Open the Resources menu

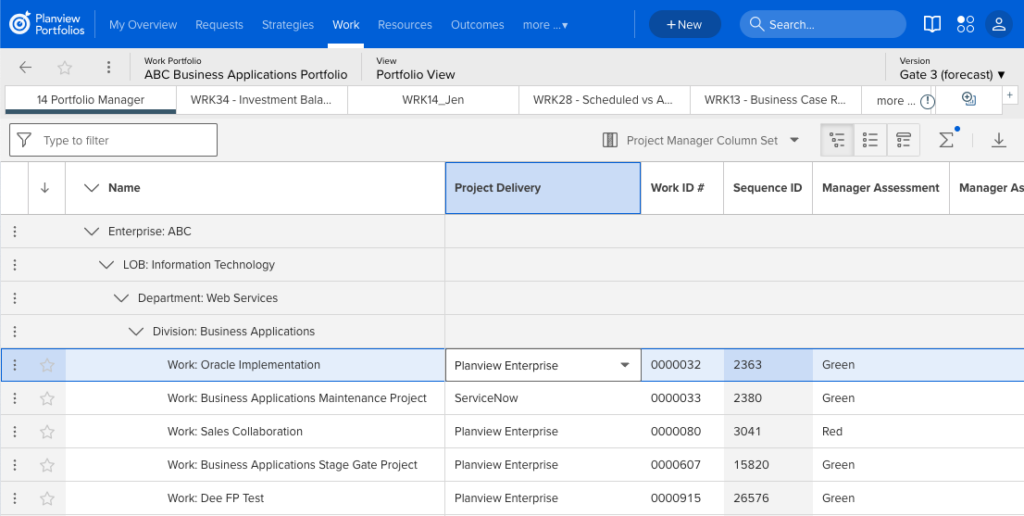click(405, 25)
